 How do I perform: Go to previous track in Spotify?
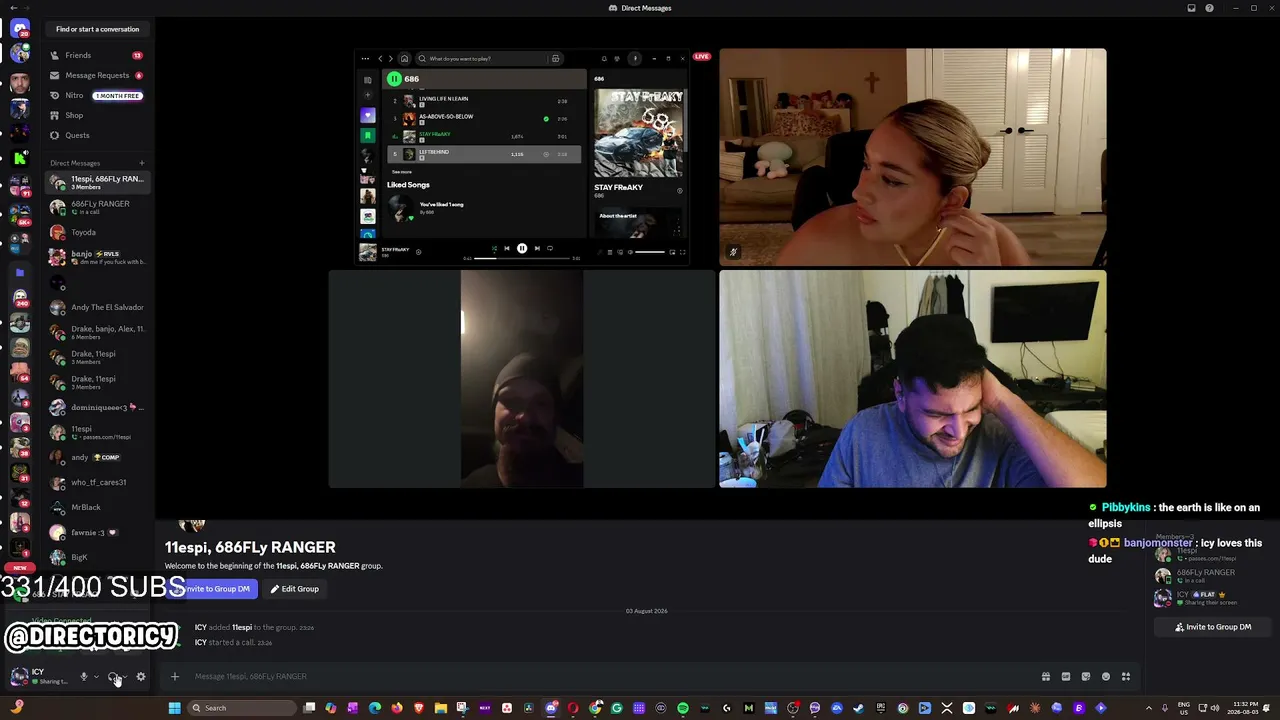pos(506,248)
